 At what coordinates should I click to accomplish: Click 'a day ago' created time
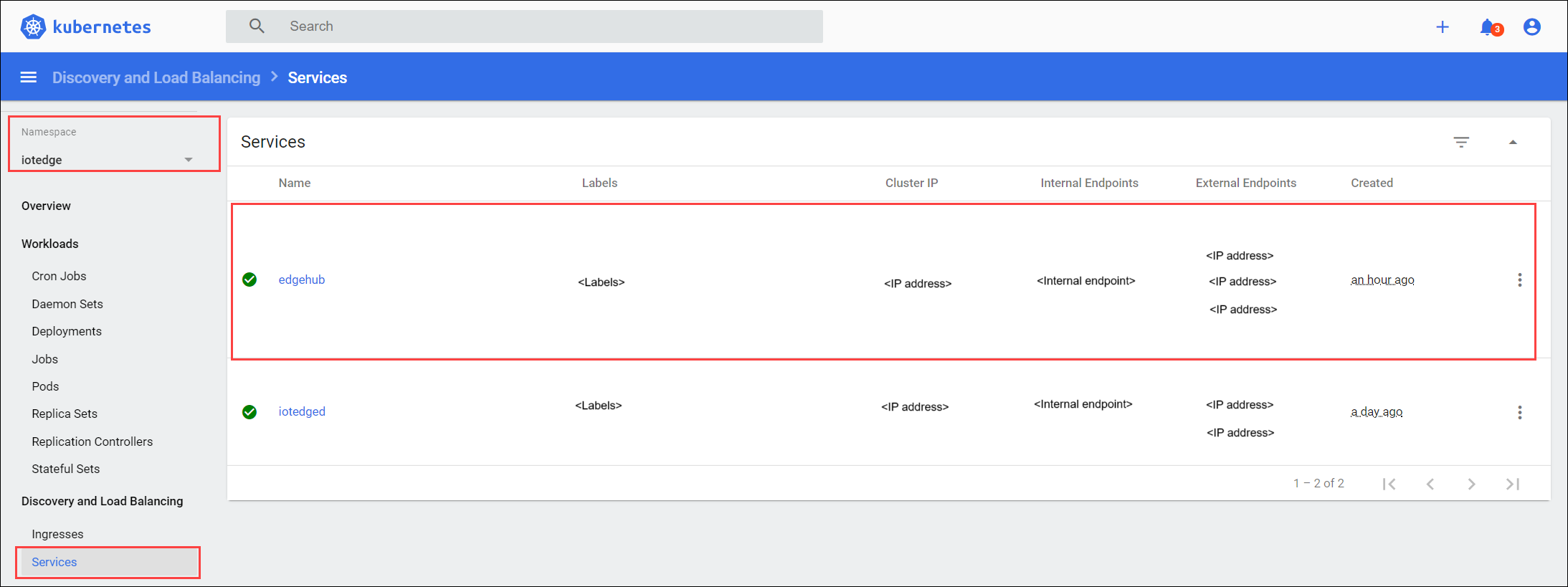click(x=1377, y=411)
